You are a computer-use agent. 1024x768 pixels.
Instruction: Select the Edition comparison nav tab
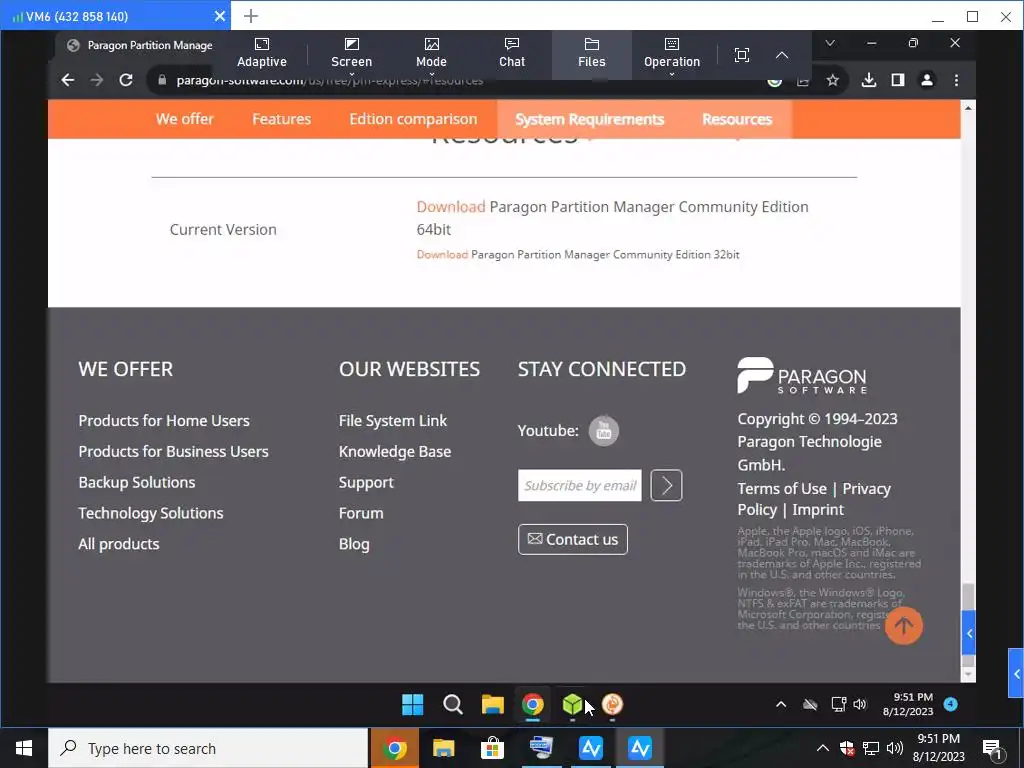[x=413, y=119]
